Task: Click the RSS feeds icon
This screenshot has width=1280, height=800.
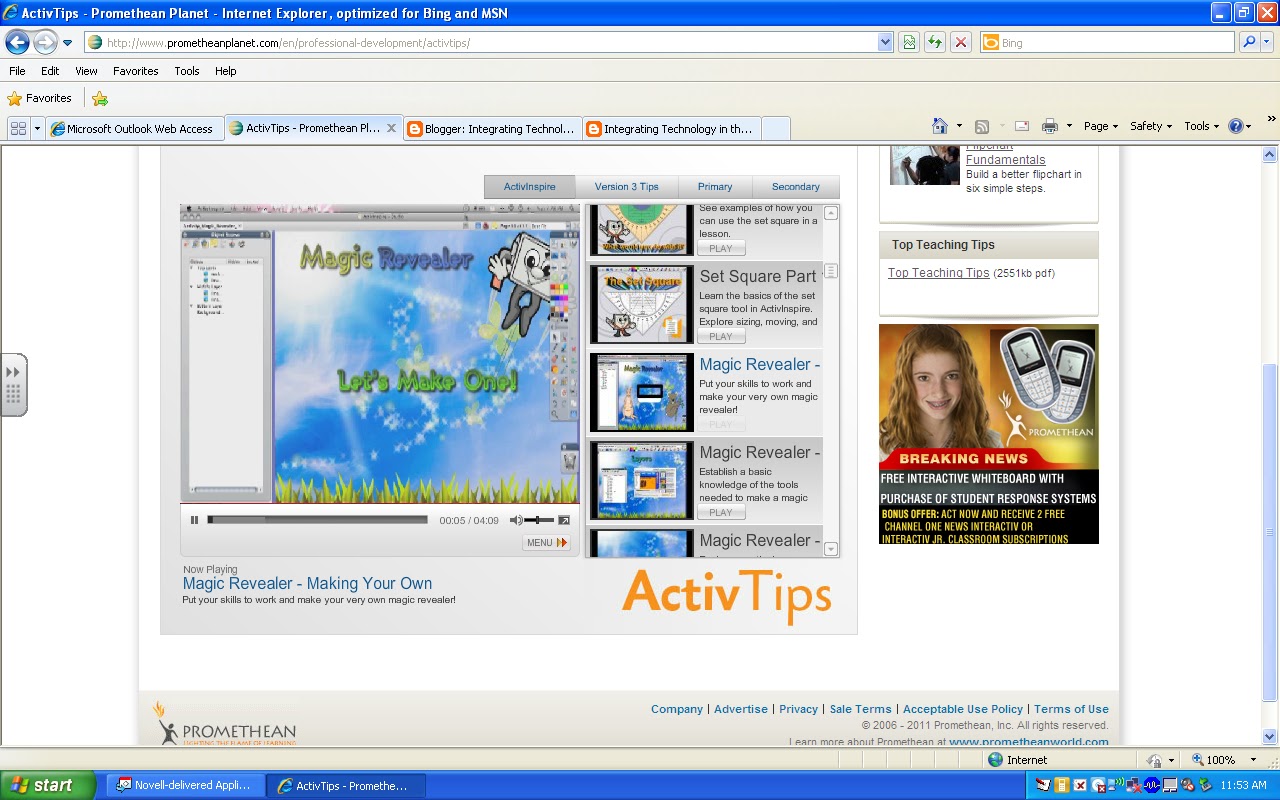Action: (x=982, y=126)
